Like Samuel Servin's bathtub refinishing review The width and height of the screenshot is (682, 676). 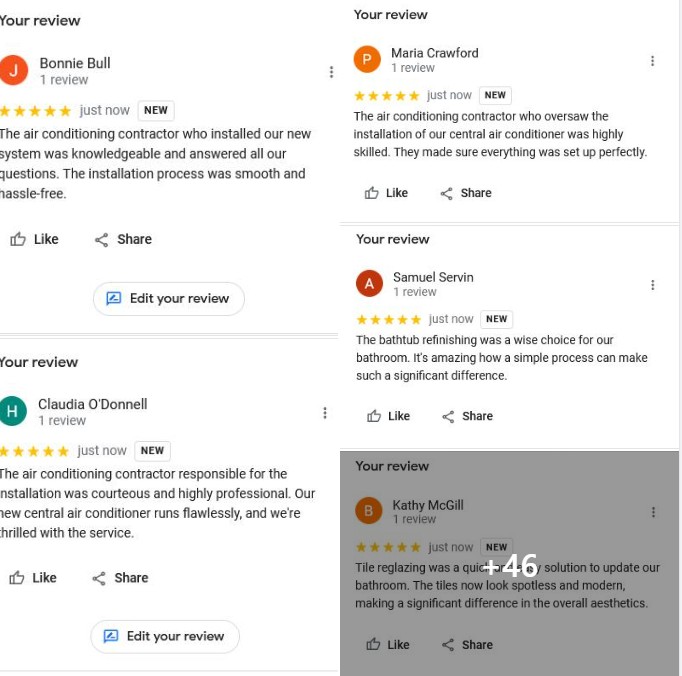(388, 416)
